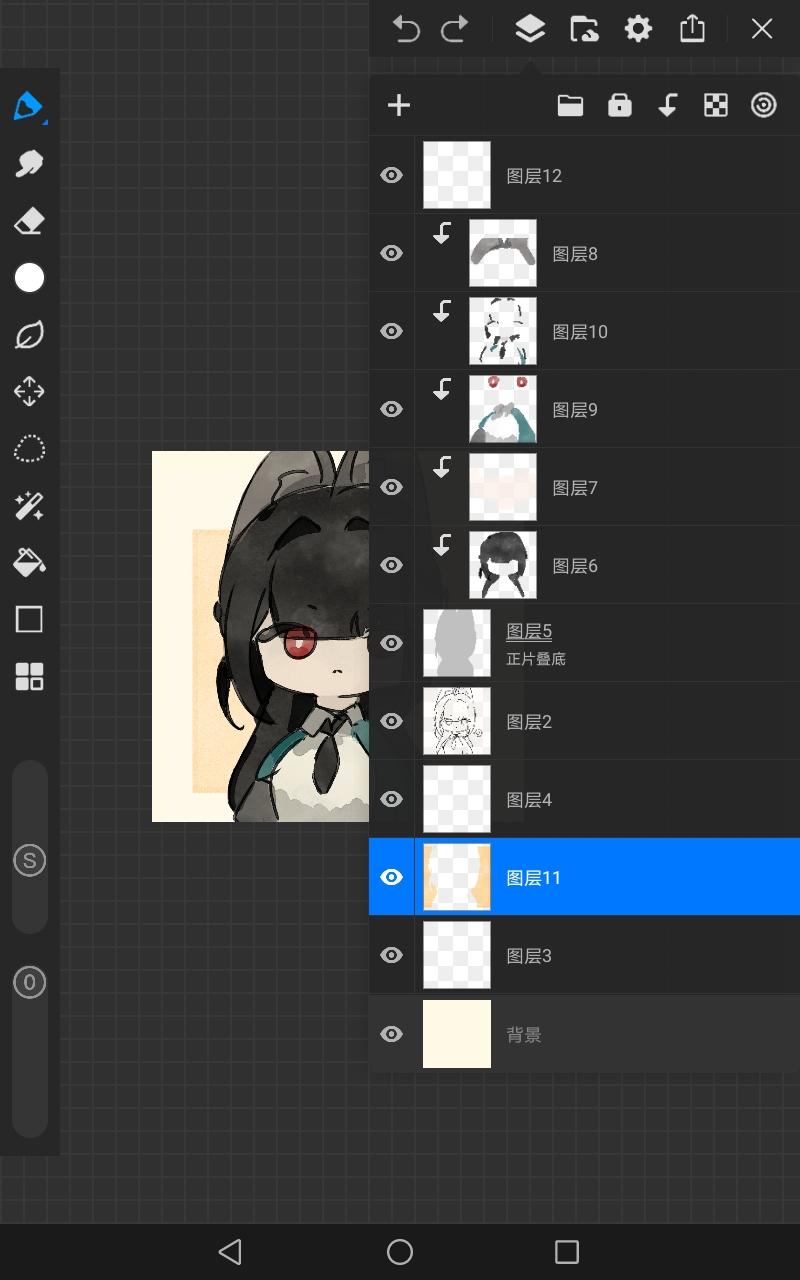Select the 图层12 thumbnail
Viewport: 800px width, 1280px height.
click(457, 175)
